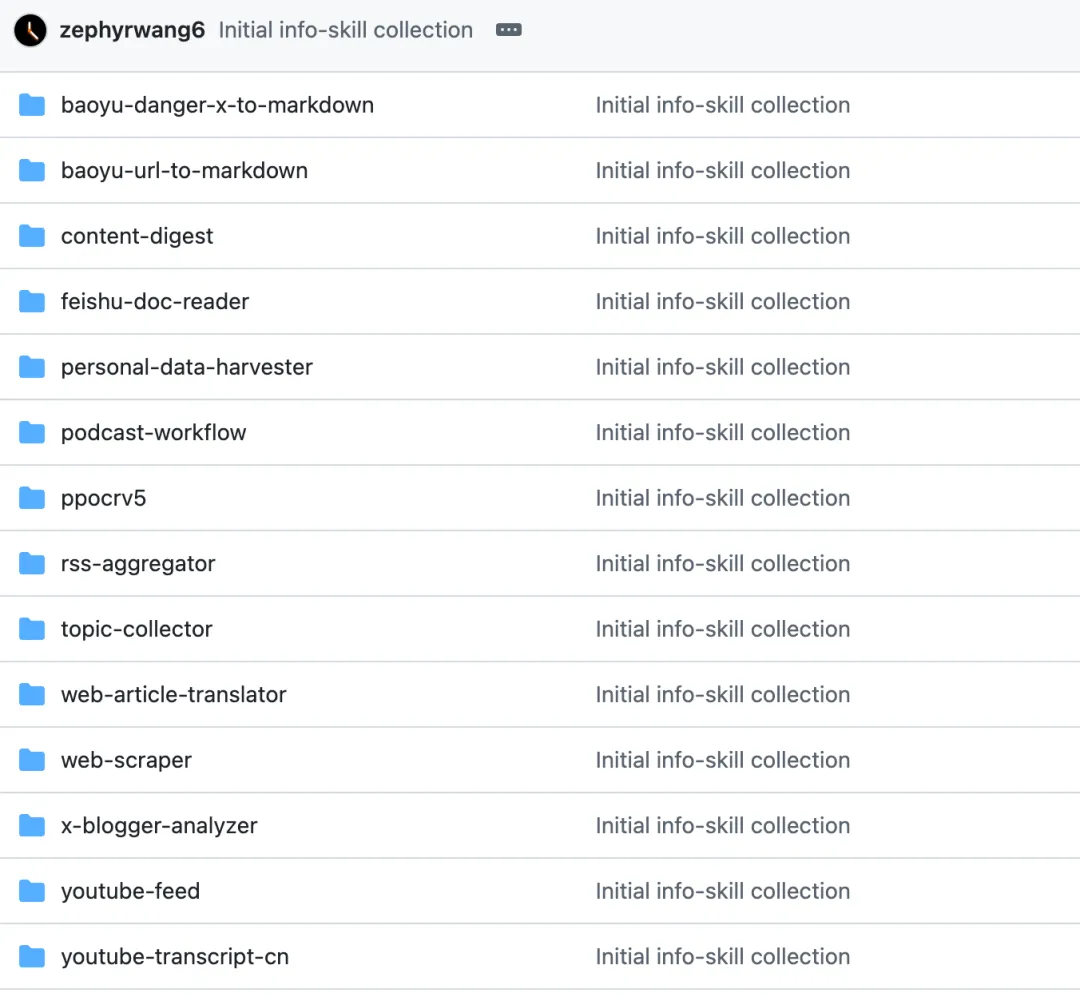Click personal-data-harvester folder icon
Image resolution: width=1080 pixels, height=997 pixels.
32,367
